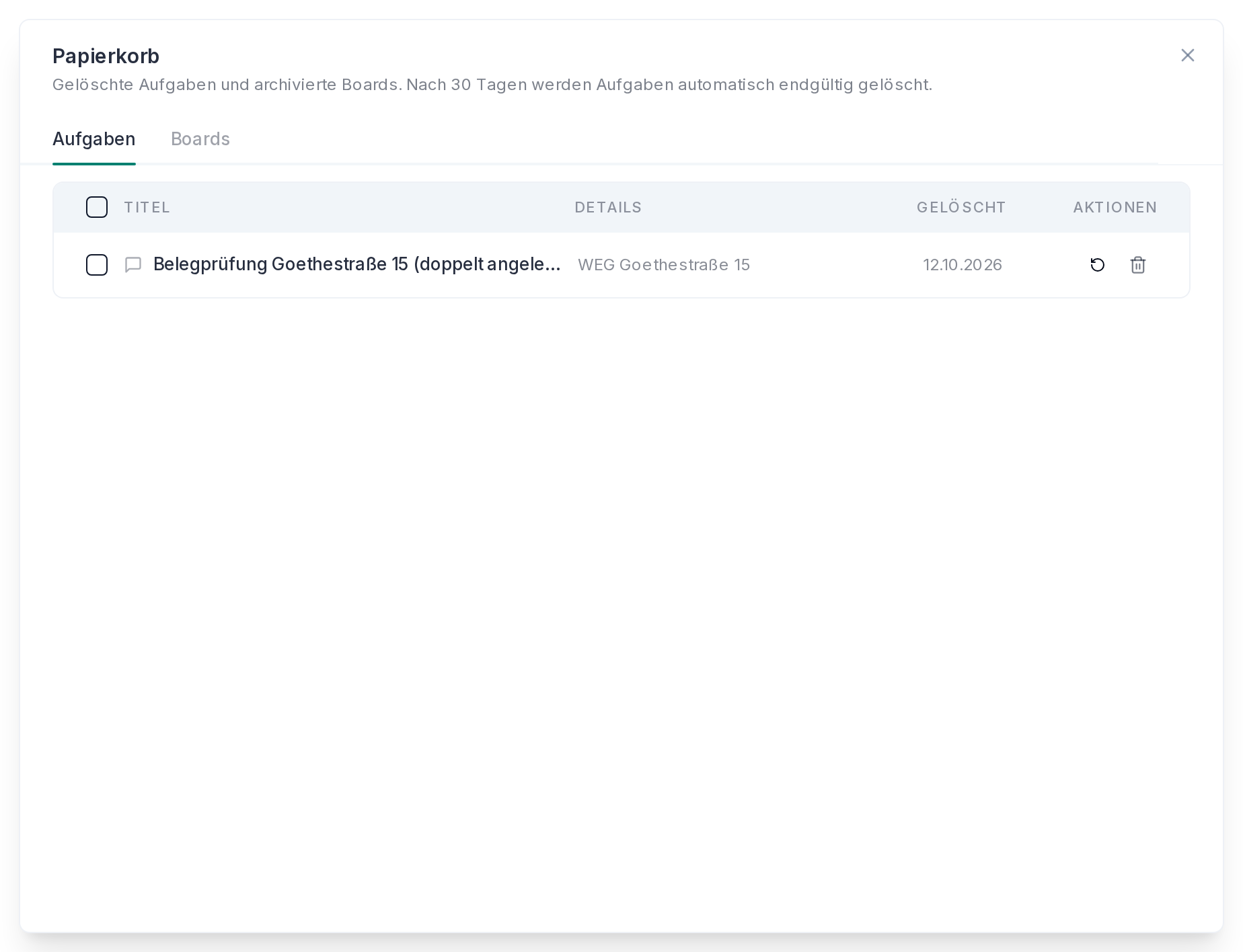
Task: Click the WEG Goethestraße 15 details cell
Action: (x=664, y=265)
